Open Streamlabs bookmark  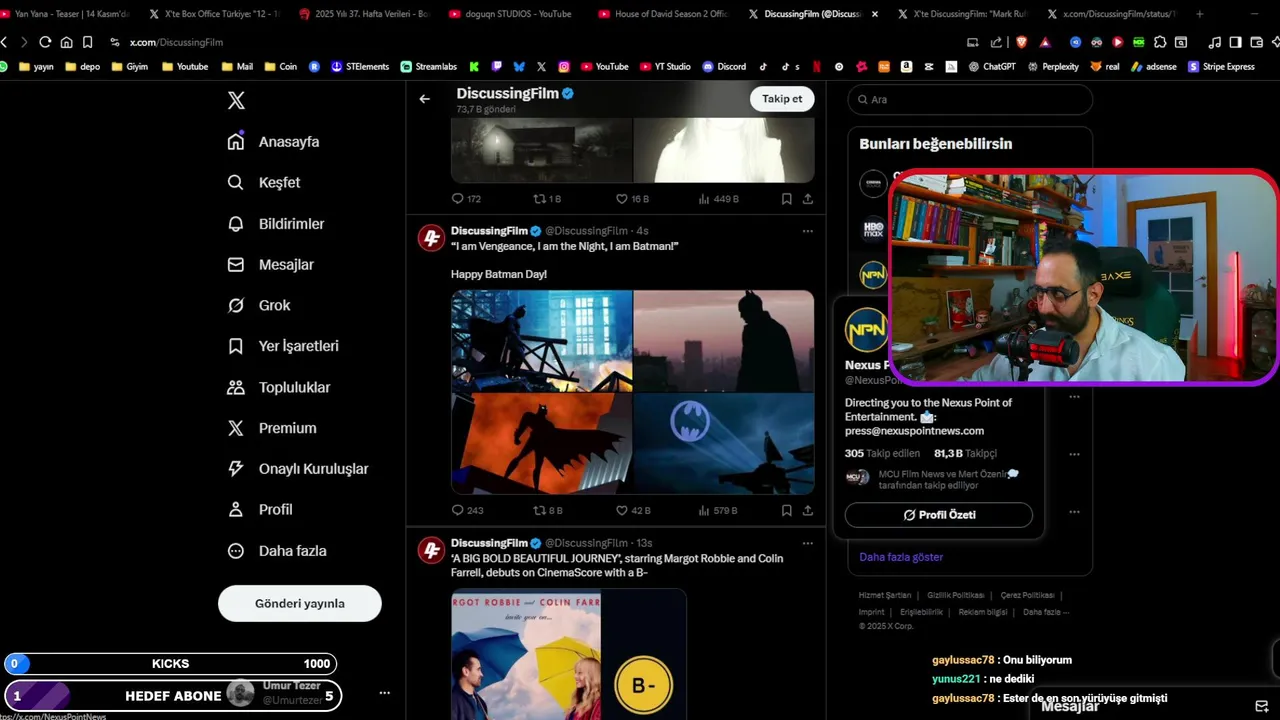point(429,67)
